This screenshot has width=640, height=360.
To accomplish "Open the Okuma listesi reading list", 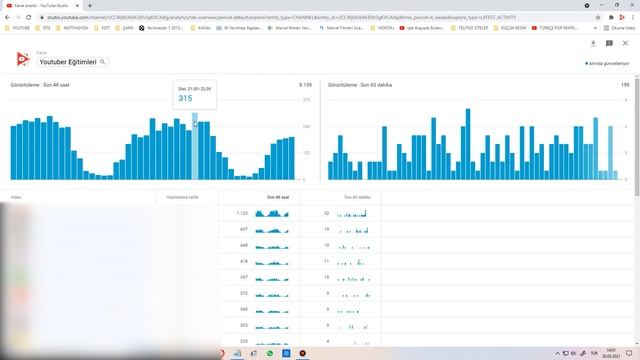I will click(x=620, y=28).
